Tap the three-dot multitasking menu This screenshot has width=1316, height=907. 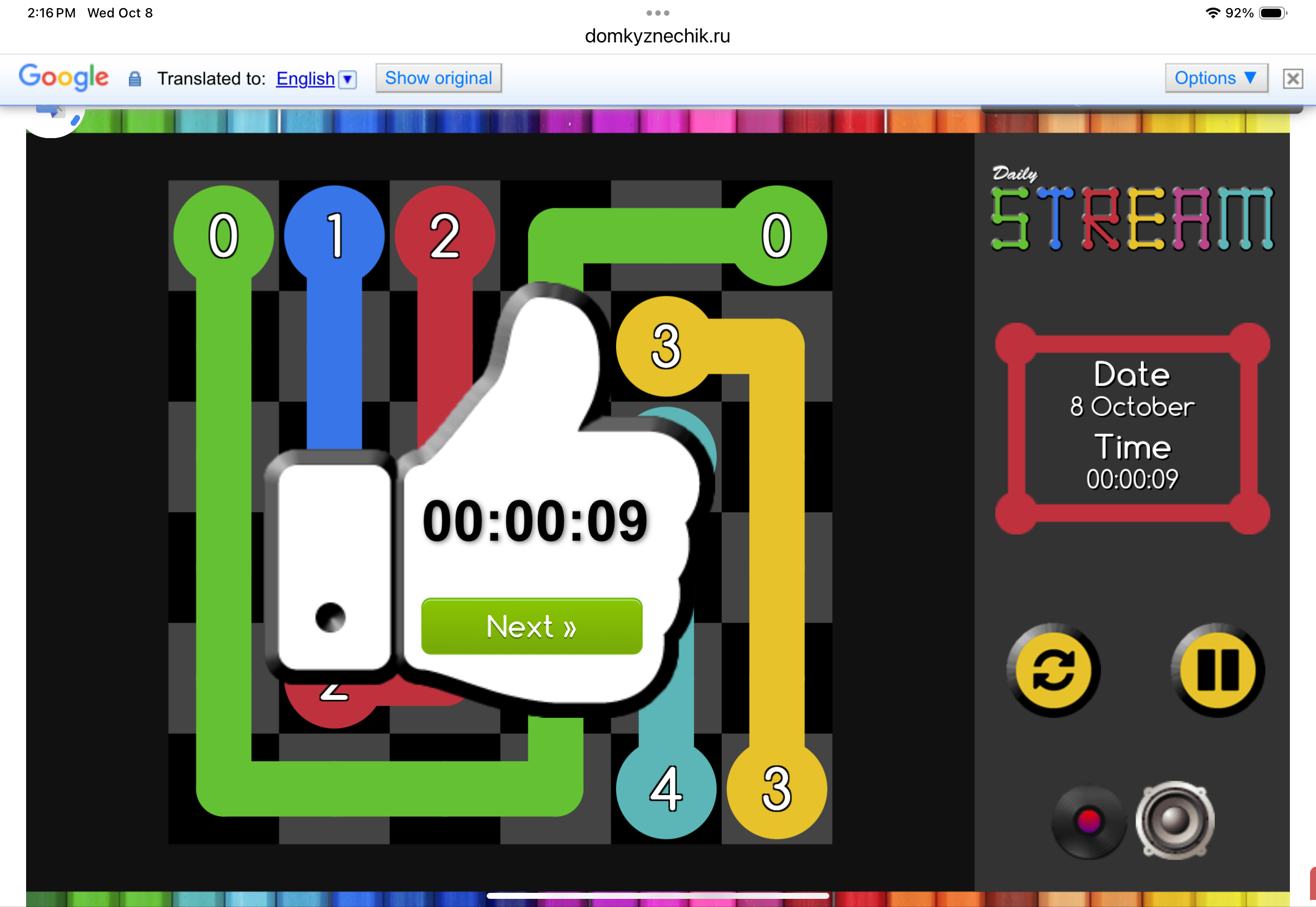(x=657, y=13)
